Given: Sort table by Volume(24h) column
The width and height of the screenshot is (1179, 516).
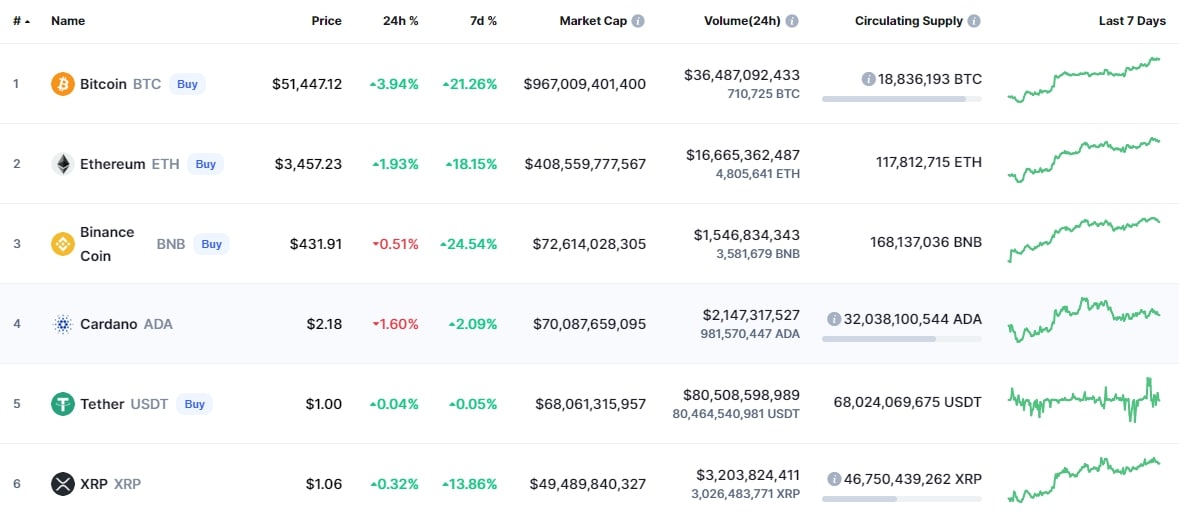Looking at the screenshot, I should 743,21.
